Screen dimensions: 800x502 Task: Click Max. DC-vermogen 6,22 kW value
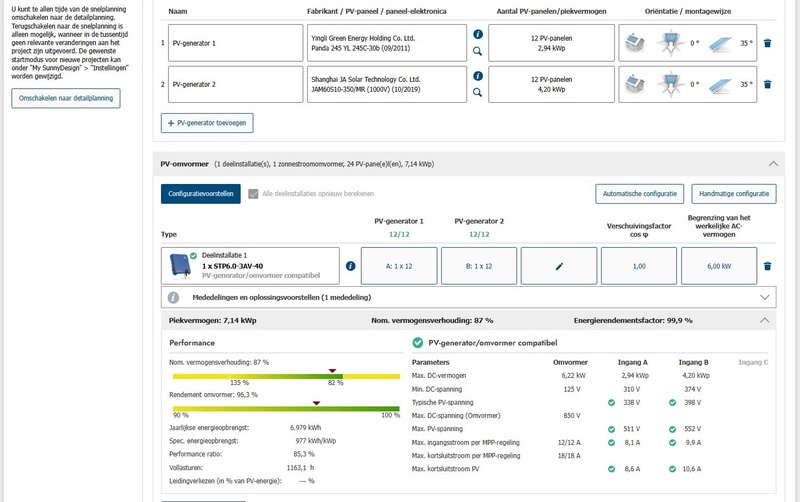point(573,375)
